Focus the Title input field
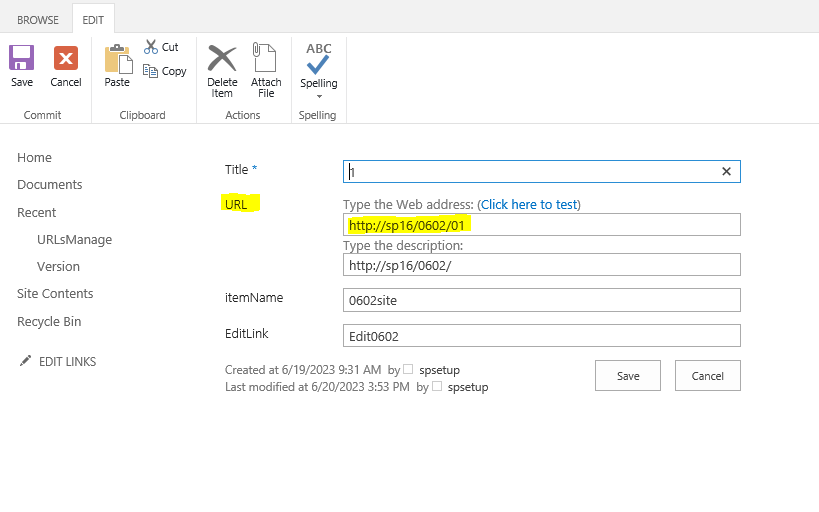Screen dimensions: 819x512 [x=542, y=171]
